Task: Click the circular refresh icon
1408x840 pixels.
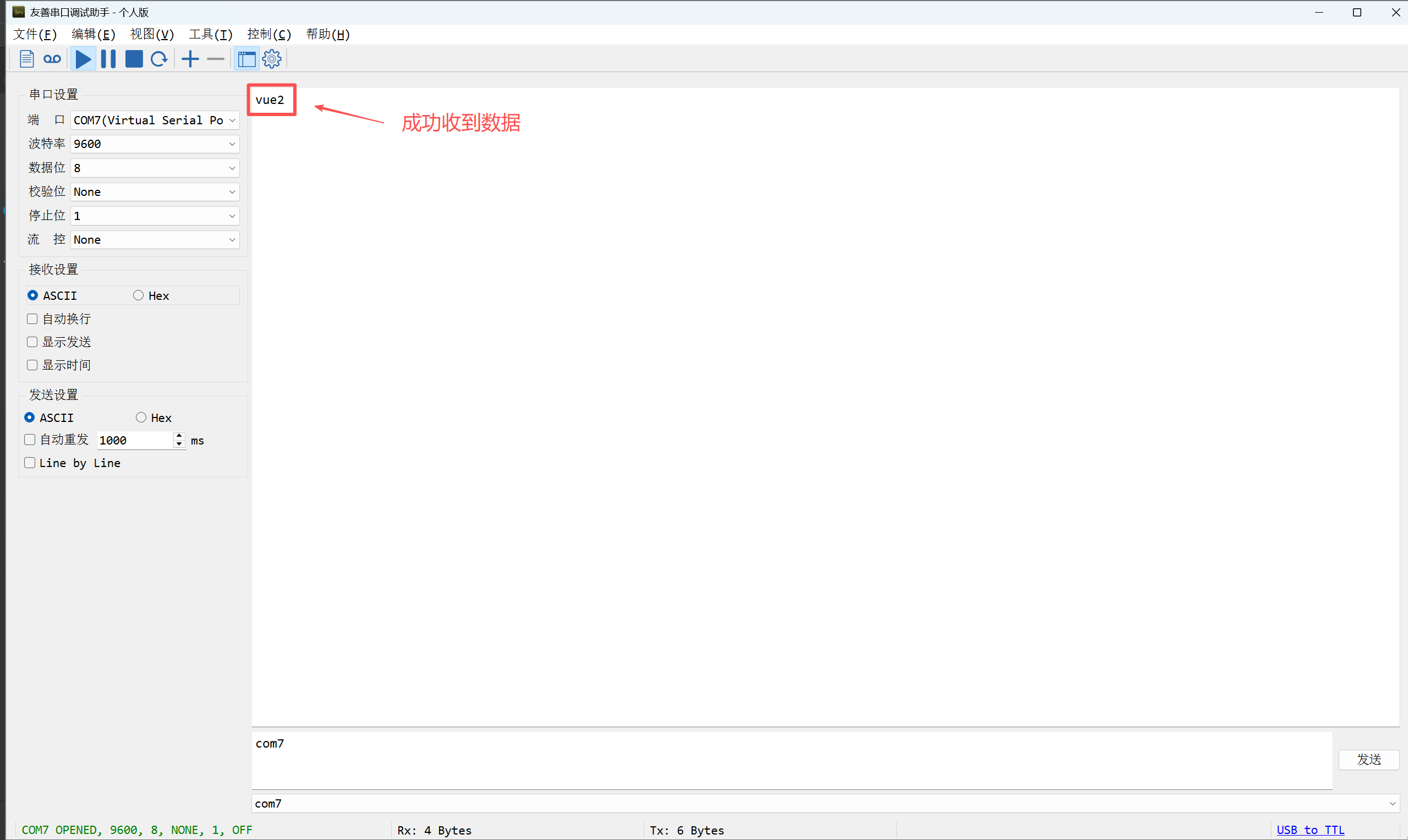Action: [x=159, y=59]
